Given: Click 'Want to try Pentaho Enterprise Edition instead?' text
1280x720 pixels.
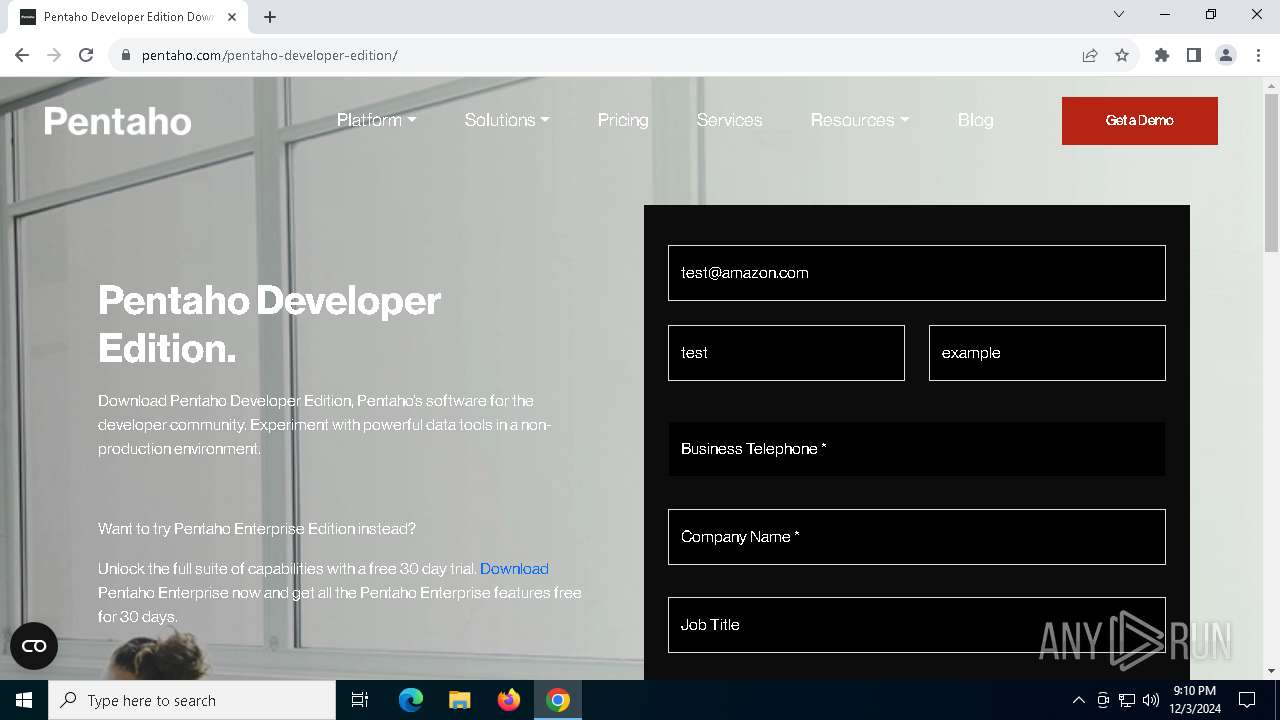Looking at the screenshot, I should point(257,529).
